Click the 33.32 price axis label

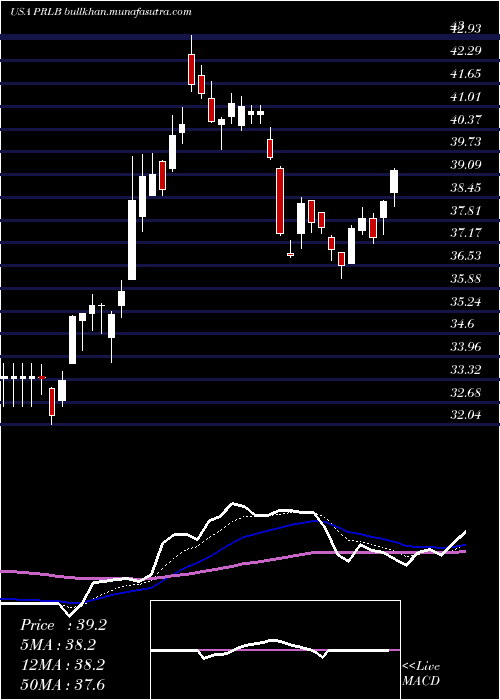[466, 370]
